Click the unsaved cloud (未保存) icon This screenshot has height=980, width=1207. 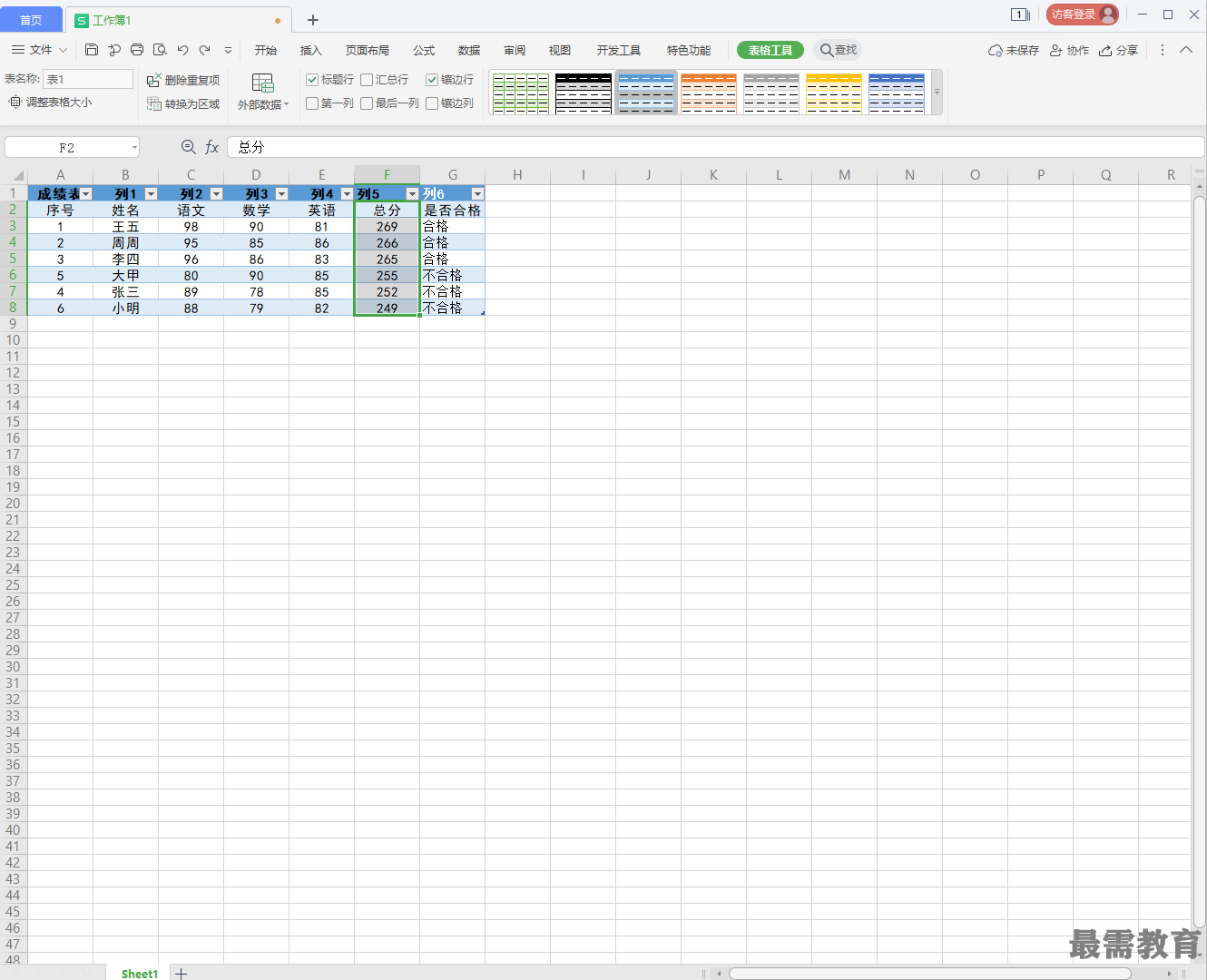1014,51
